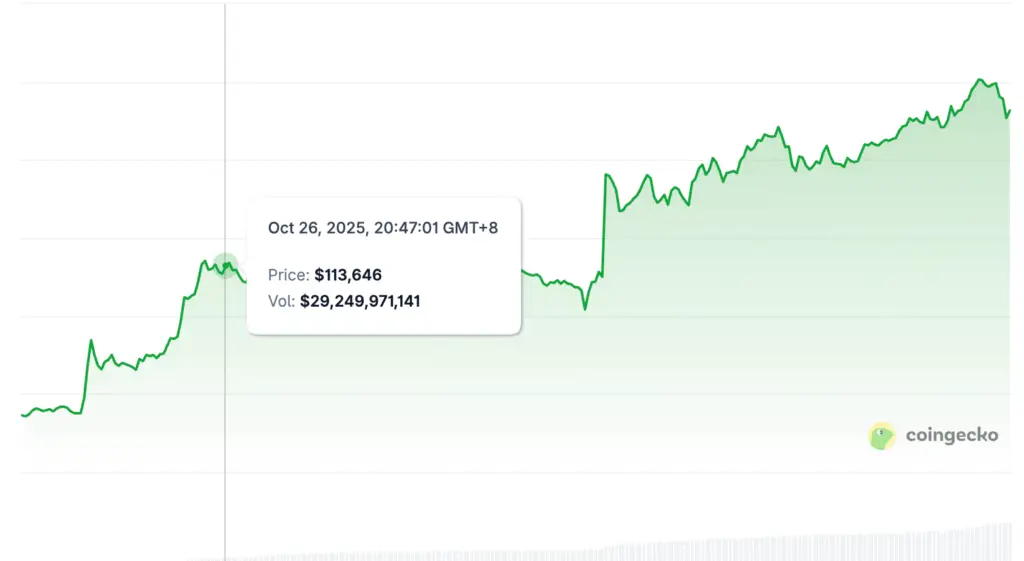Click the "Price:" label in tooltip
Image resolution: width=1024 pixels, height=561 pixels.
pyautogui.click(x=288, y=275)
